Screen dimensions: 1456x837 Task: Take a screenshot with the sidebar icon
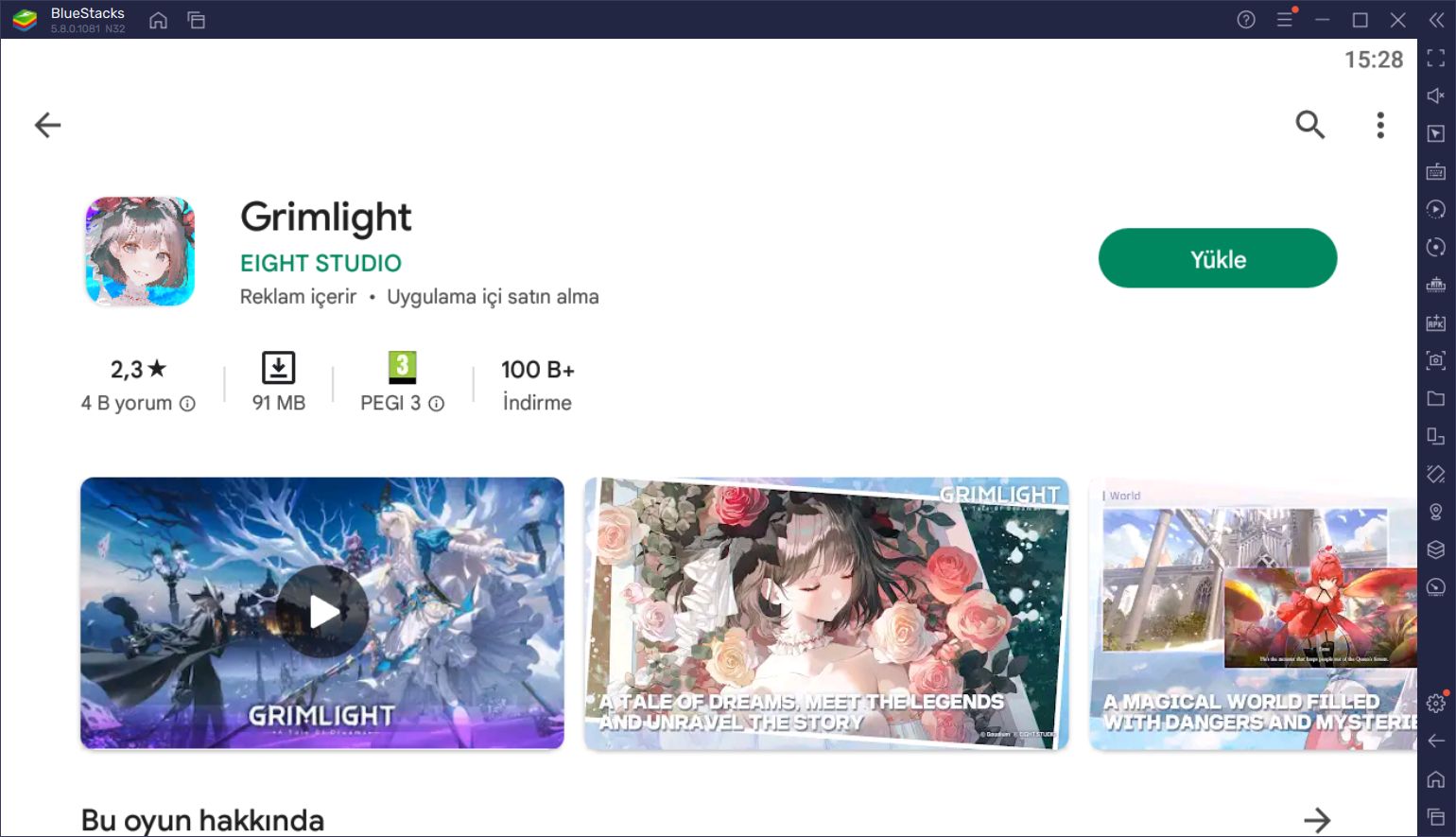1435,360
